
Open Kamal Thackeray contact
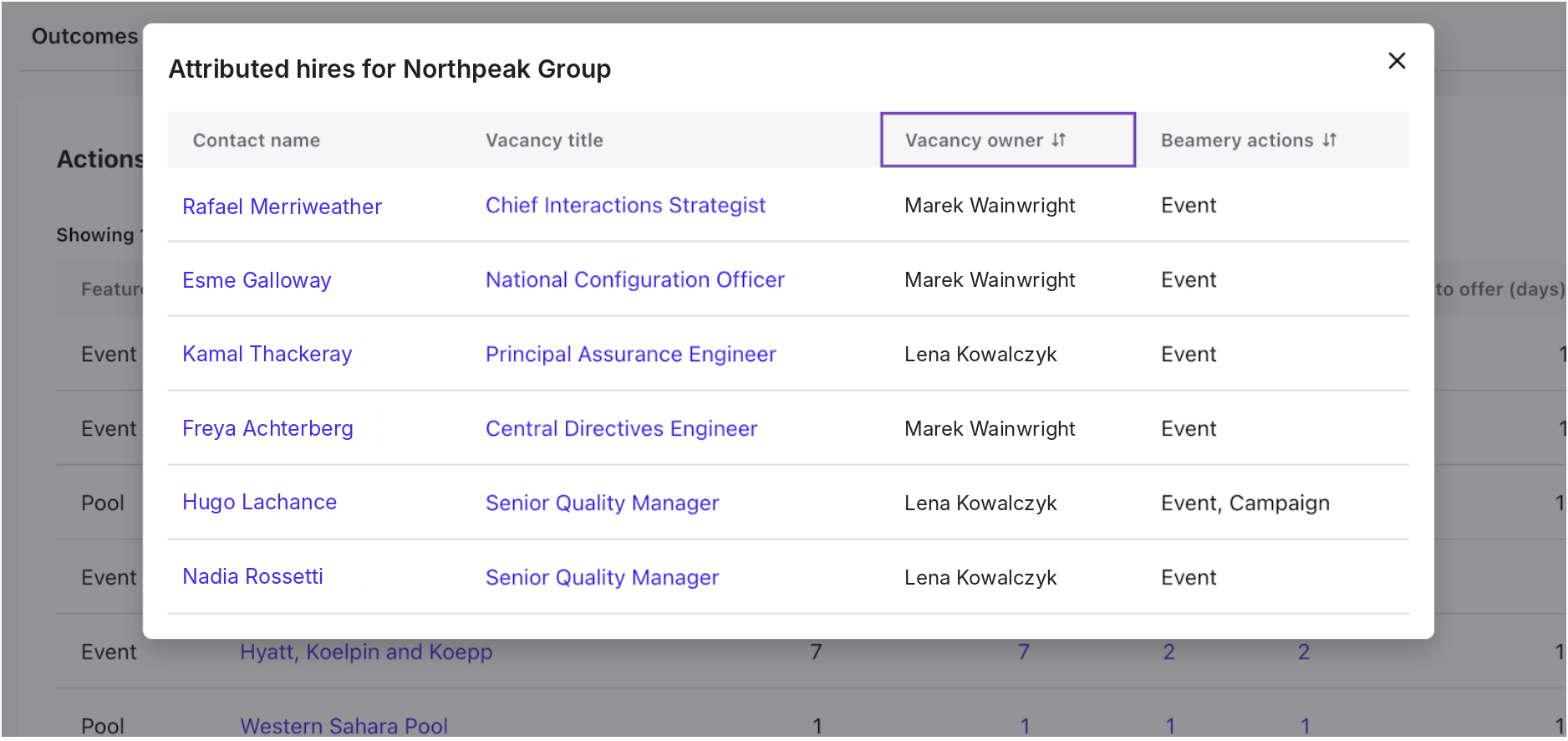click(x=267, y=354)
